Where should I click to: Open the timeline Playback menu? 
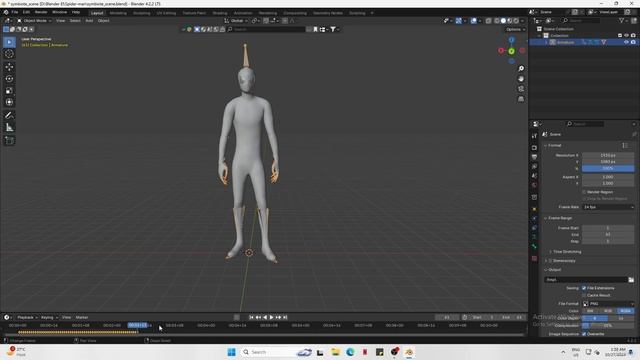(x=27, y=317)
